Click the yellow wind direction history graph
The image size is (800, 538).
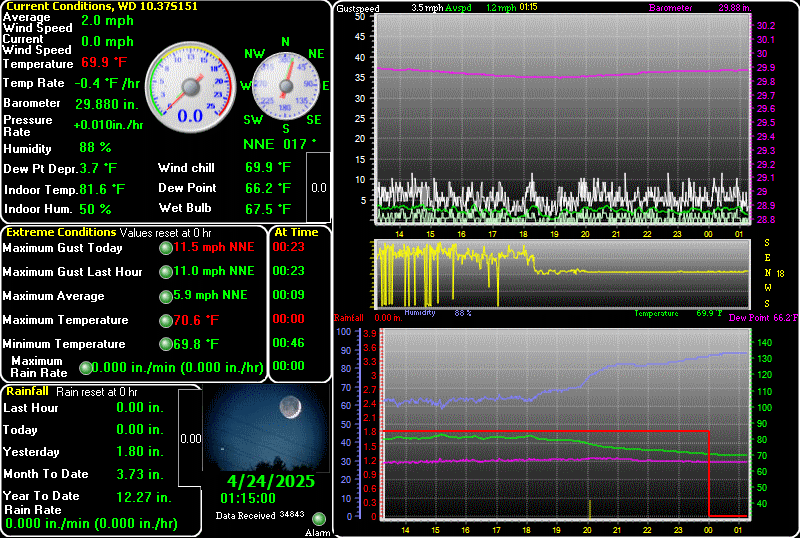562,274
